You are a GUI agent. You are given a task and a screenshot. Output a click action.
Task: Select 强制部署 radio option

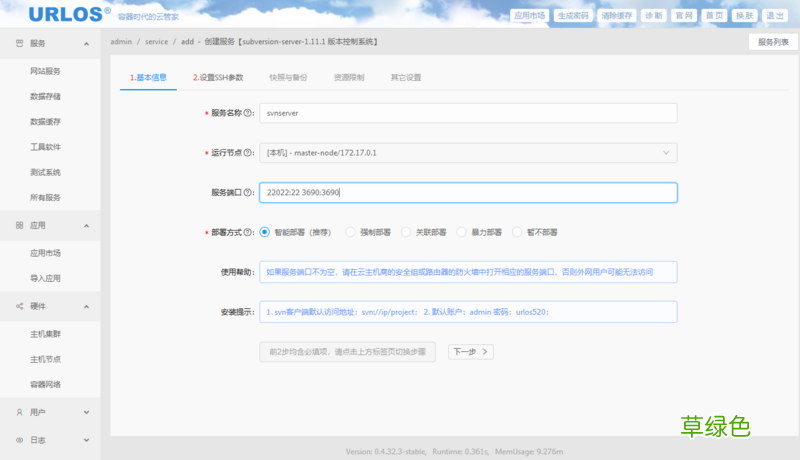pyautogui.click(x=350, y=232)
